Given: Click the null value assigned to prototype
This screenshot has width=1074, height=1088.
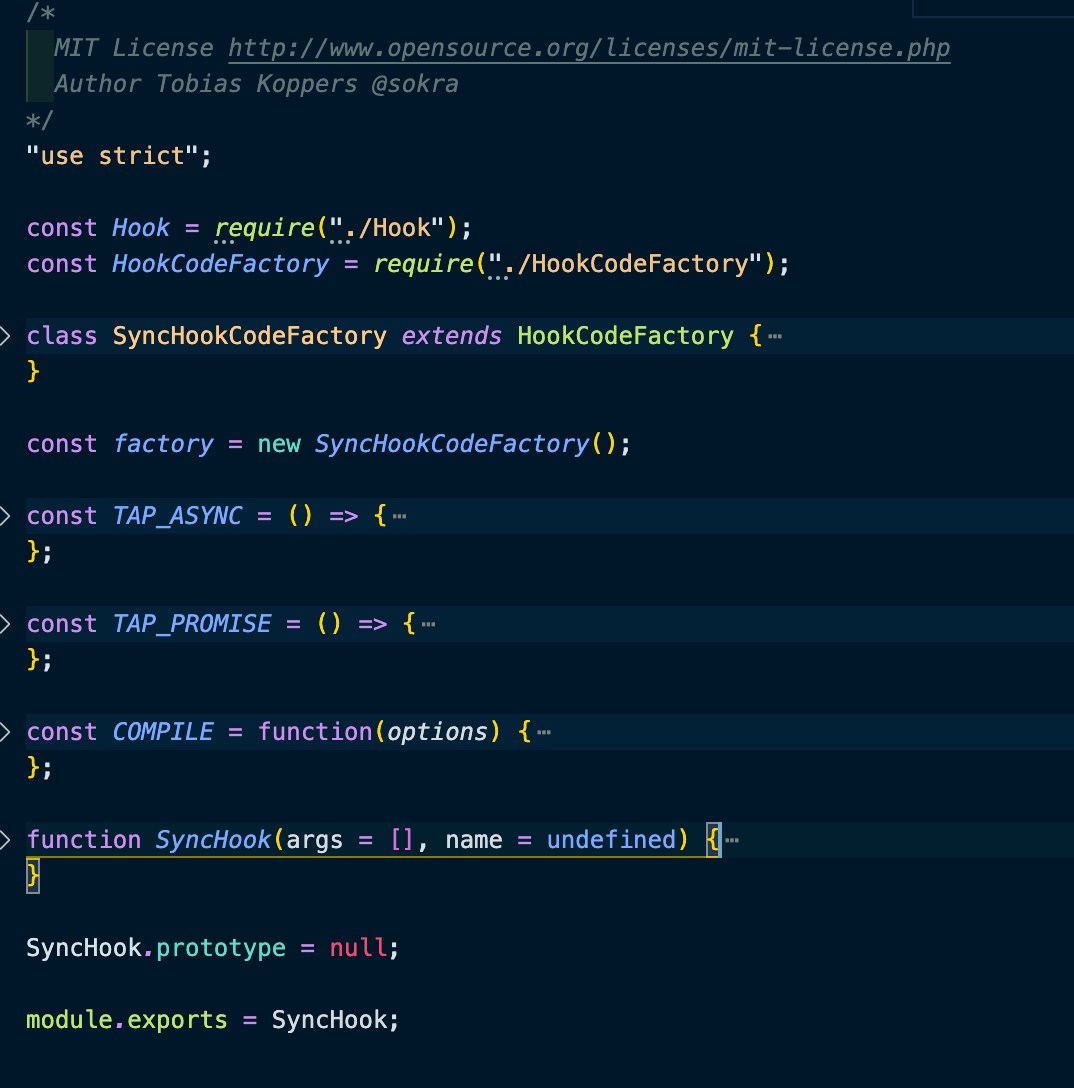Looking at the screenshot, I should [x=358, y=948].
